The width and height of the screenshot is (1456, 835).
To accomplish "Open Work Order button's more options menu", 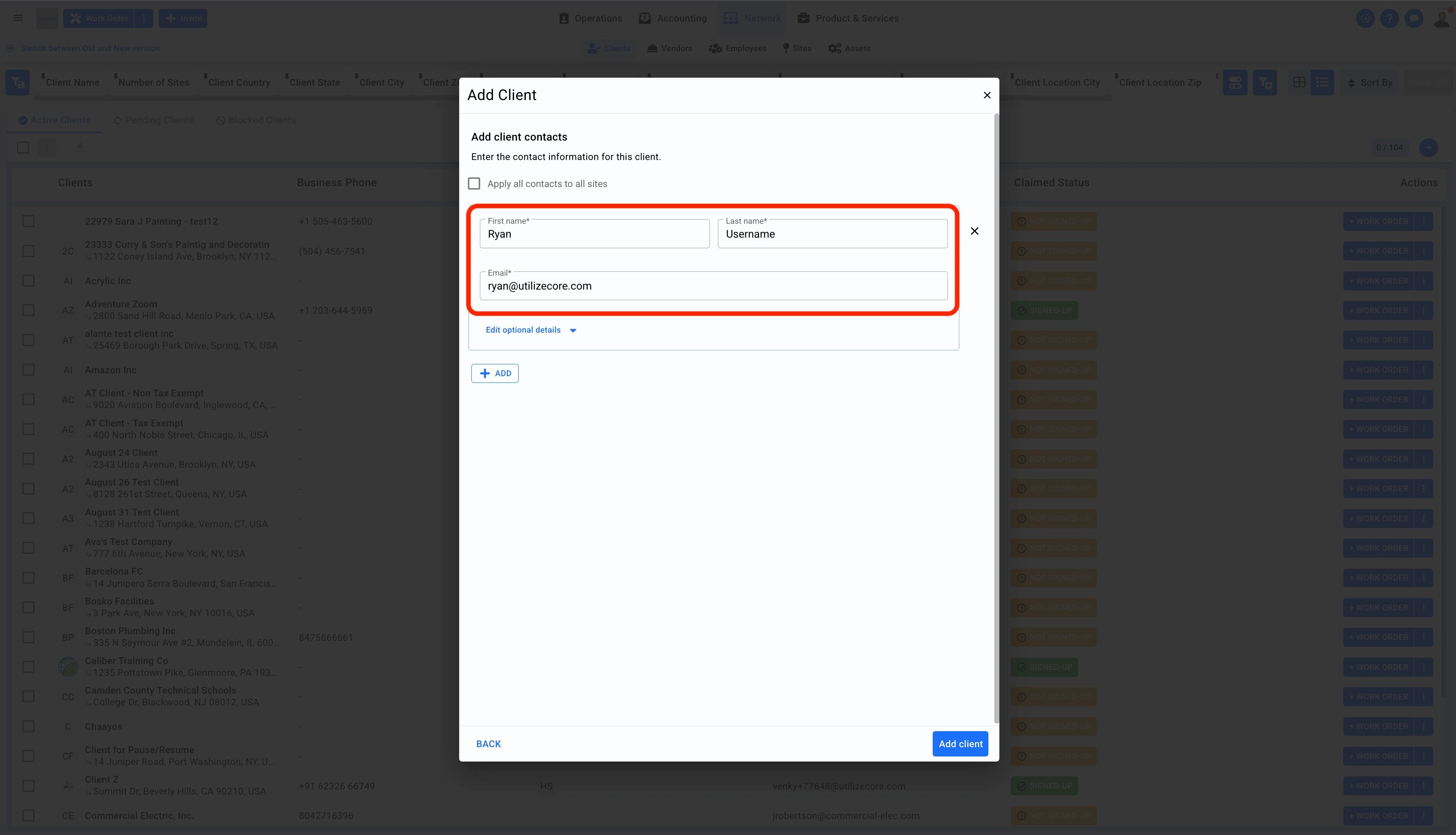I will click(144, 18).
